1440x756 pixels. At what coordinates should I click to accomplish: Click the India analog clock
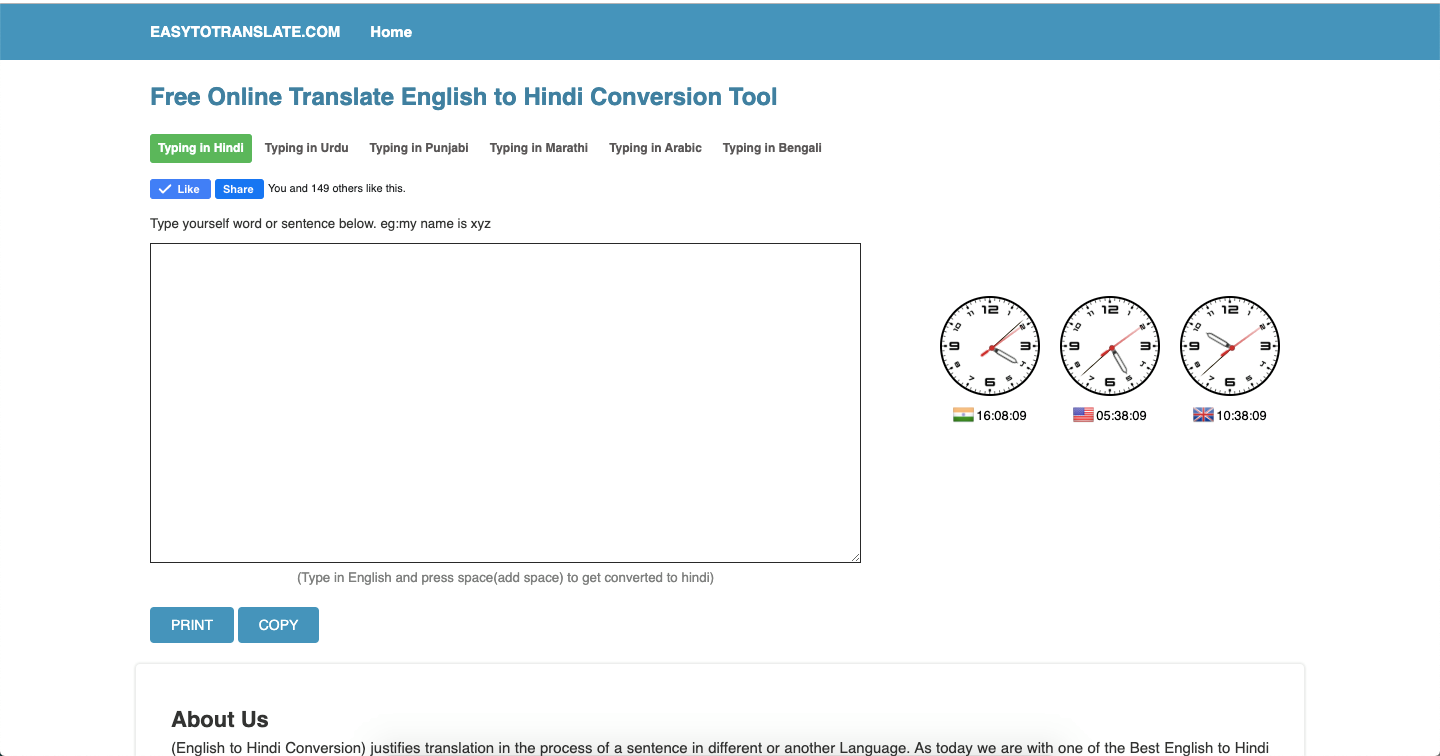(990, 346)
